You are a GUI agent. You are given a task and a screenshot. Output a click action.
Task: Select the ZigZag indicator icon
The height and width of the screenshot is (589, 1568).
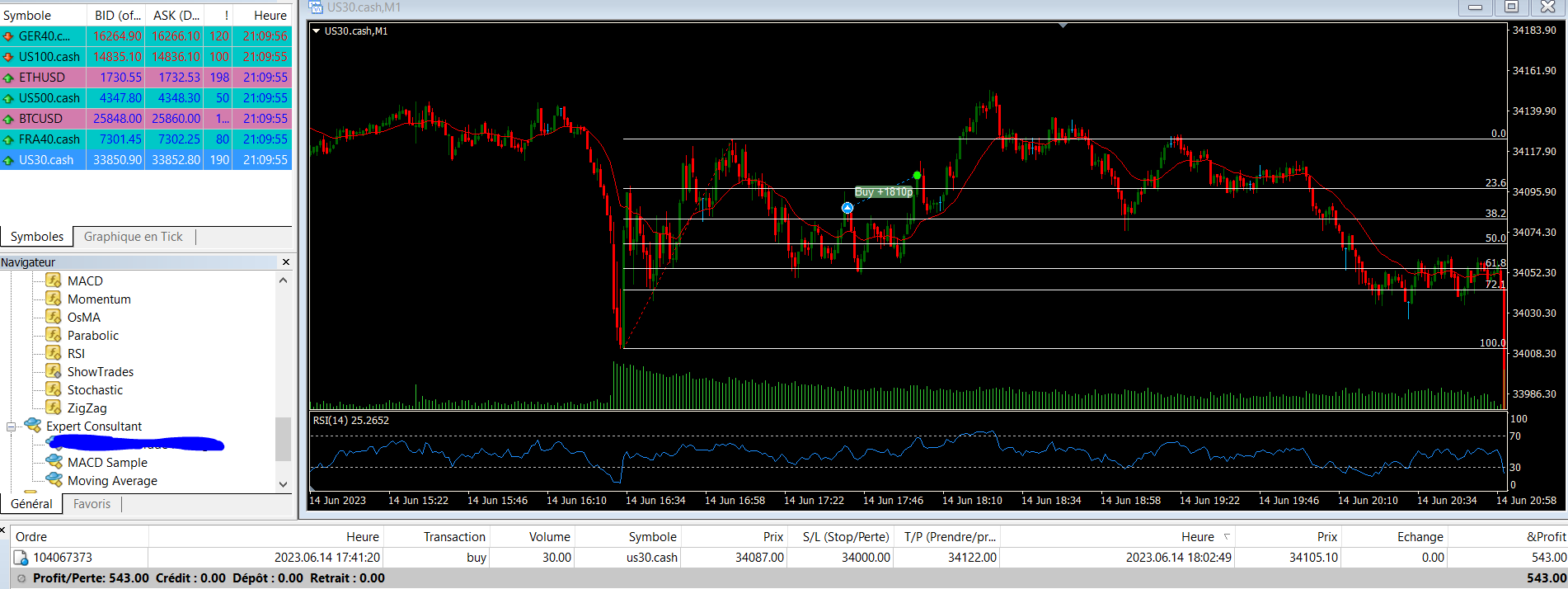pyautogui.click(x=54, y=408)
